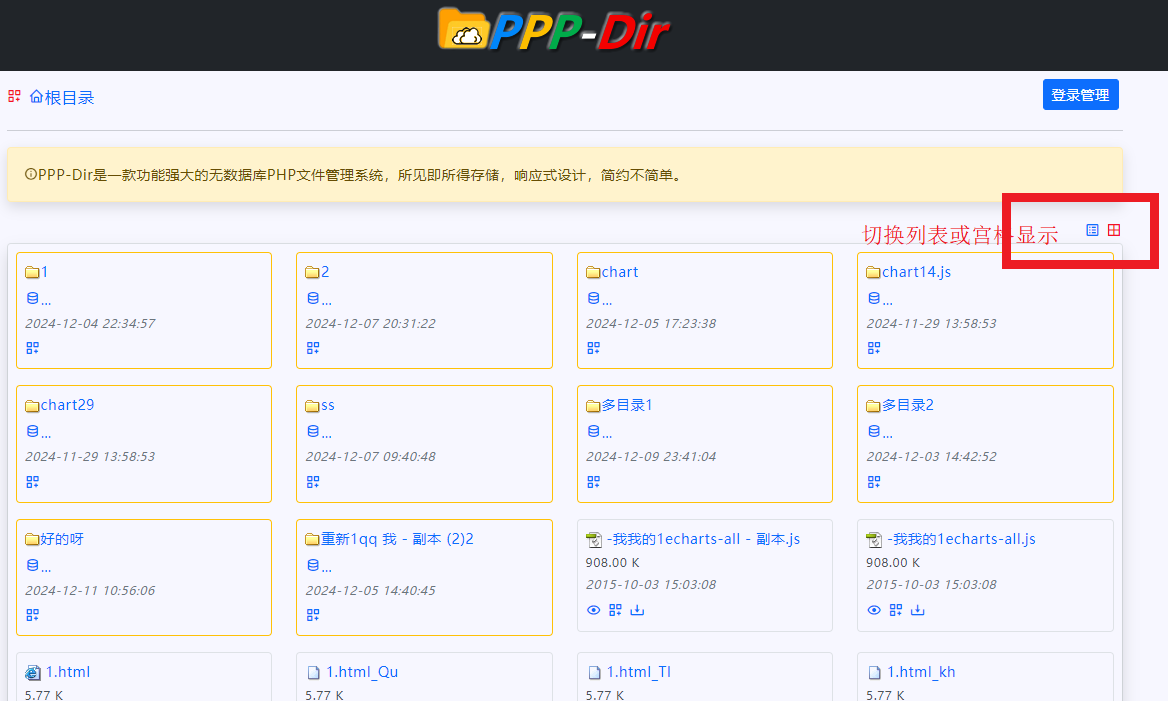1168x701 pixels.
Task: Open folder 重新1qq 我 - 副本 (2)2
Action: (x=397, y=539)
